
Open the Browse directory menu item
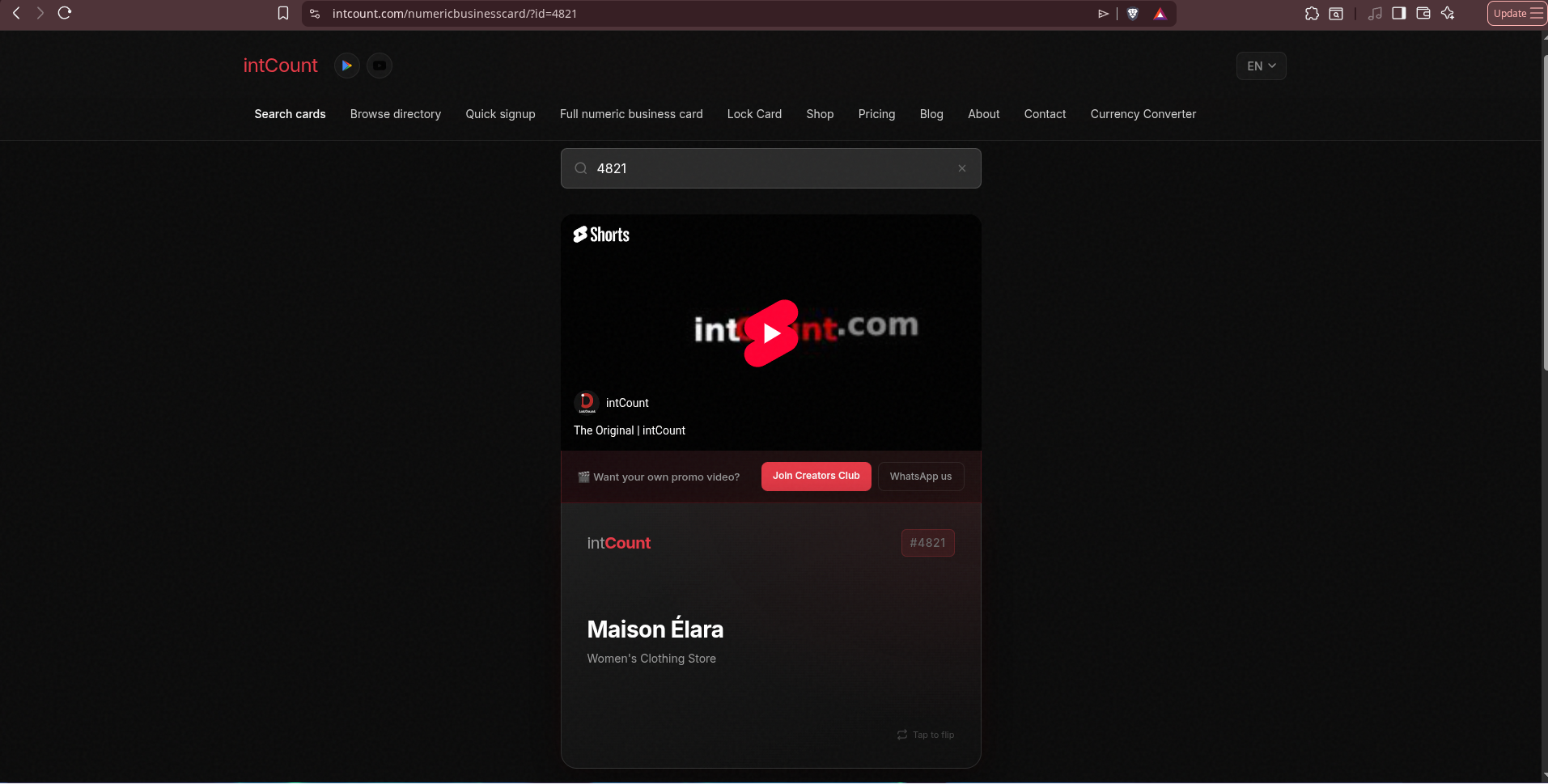[396, 114]
